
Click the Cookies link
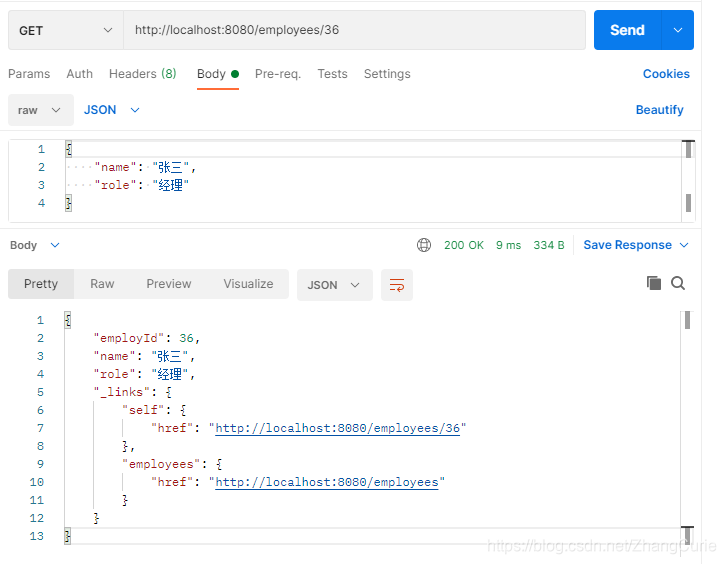[666, 74]
